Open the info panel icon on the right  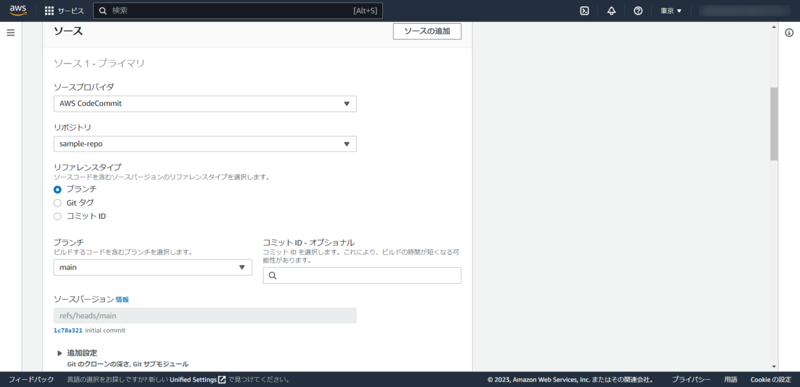pos(789,33)
